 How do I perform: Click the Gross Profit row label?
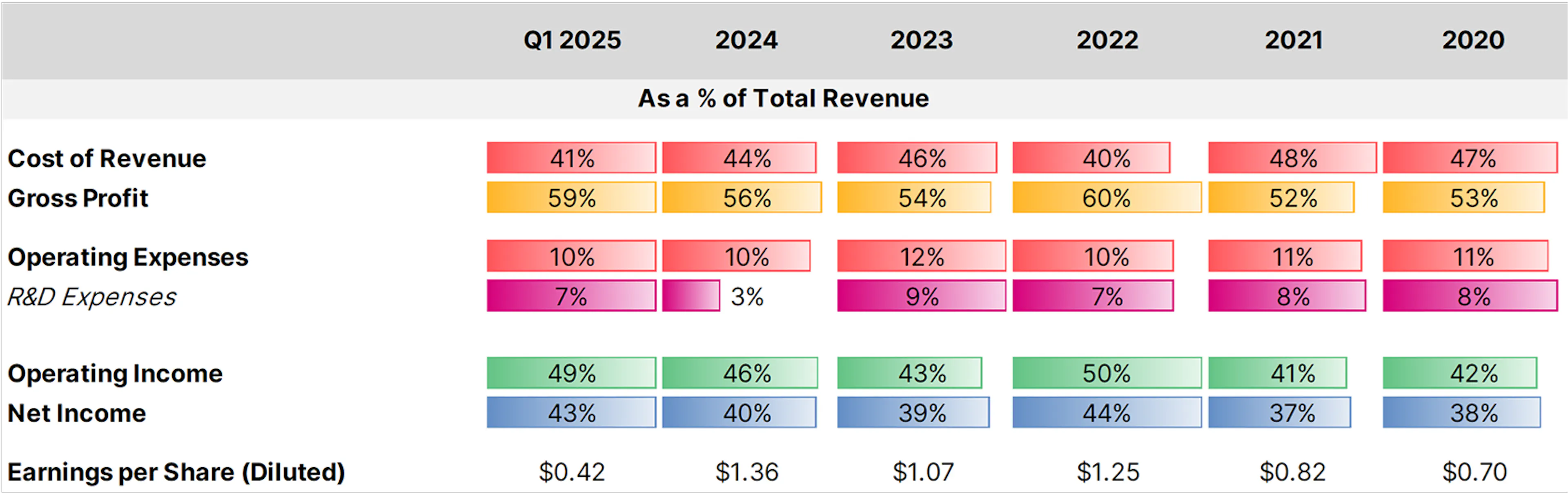point(78,199)
